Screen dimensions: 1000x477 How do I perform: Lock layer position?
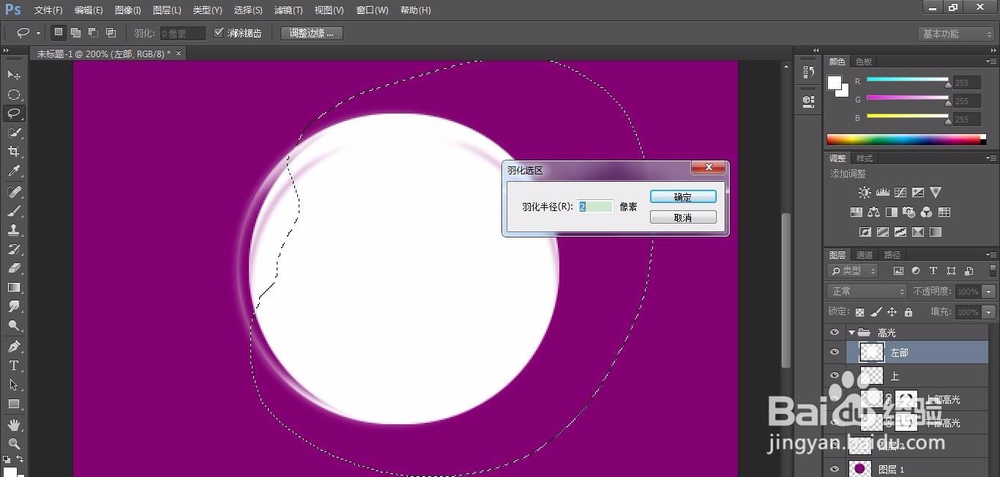[892, 312]
